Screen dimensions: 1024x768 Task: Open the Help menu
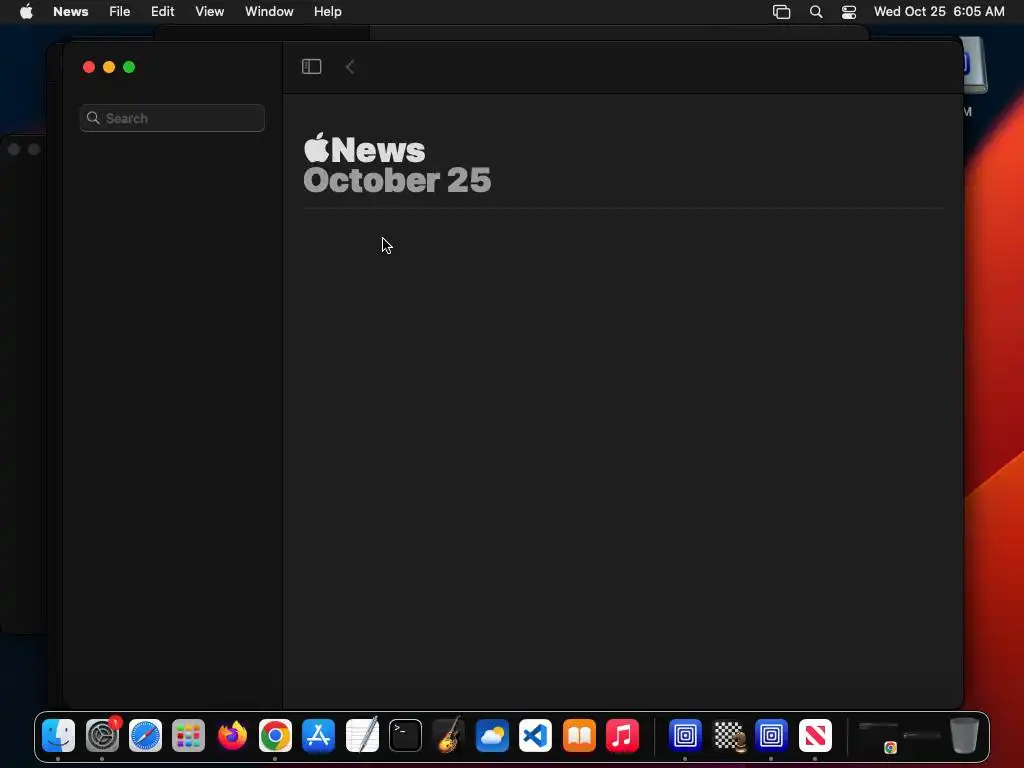(328, 12)
